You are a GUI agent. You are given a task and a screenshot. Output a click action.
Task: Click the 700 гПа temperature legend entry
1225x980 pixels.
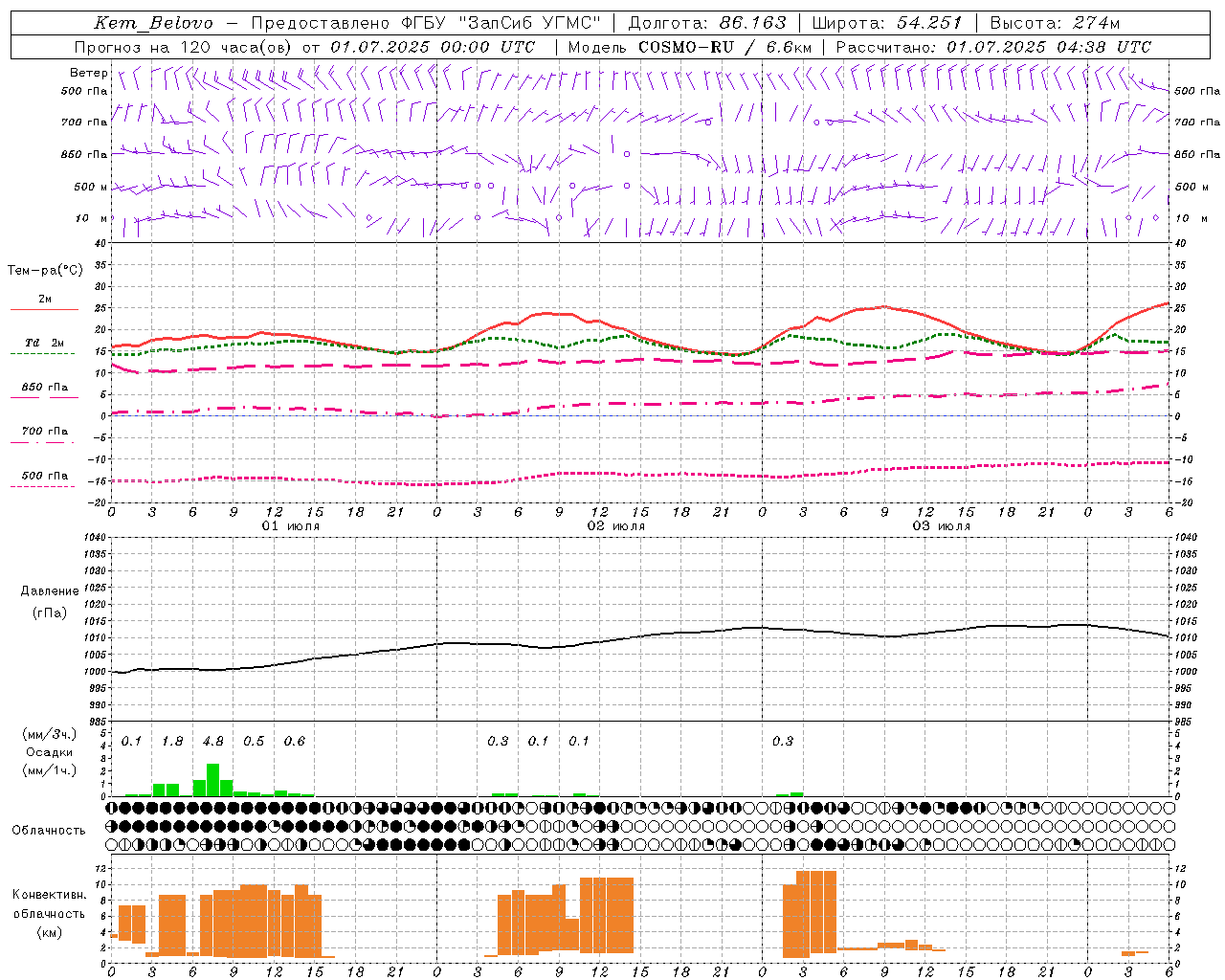[x=44, y=432]
